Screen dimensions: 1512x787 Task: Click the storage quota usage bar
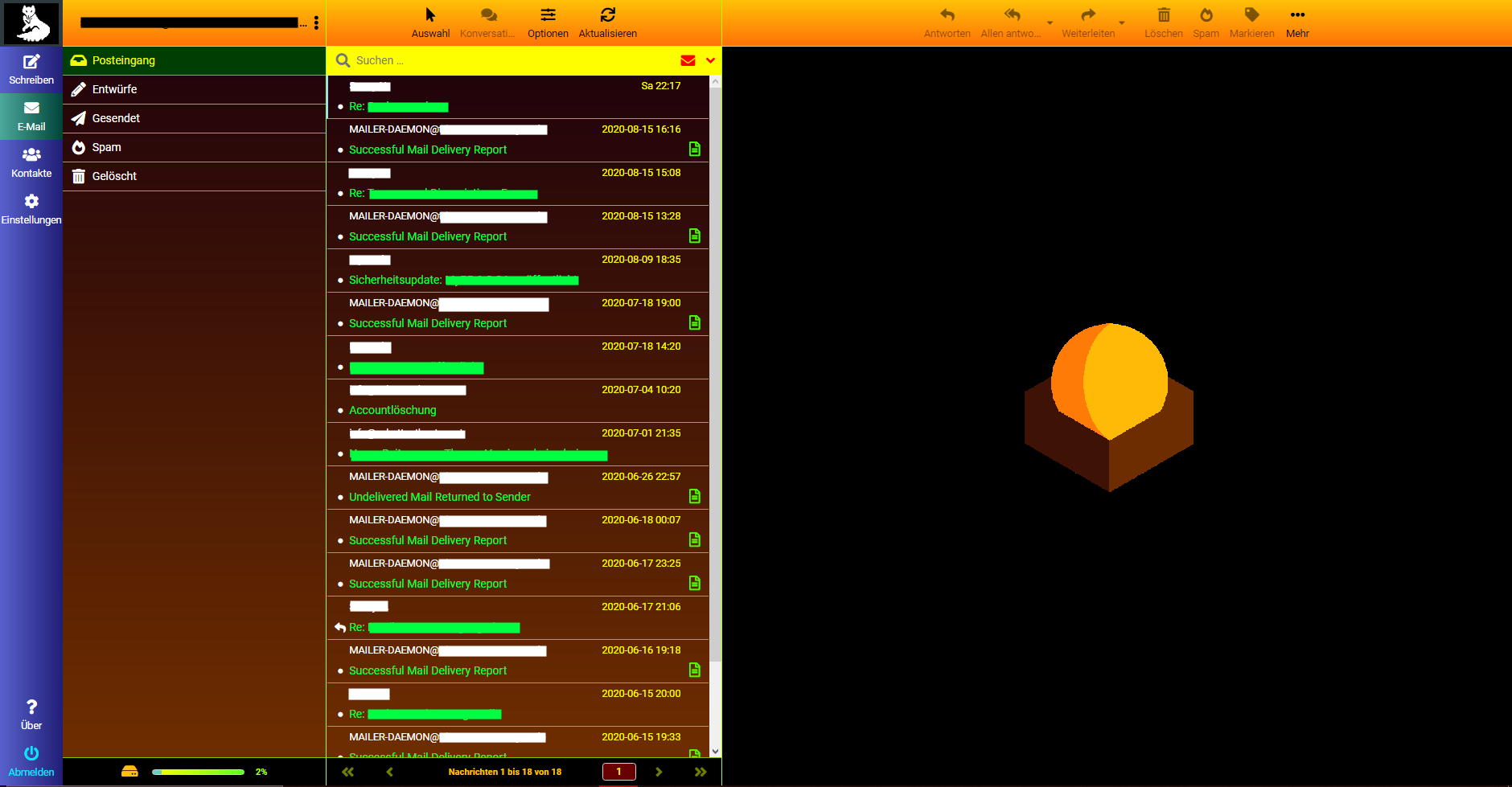tap(198, 772)
